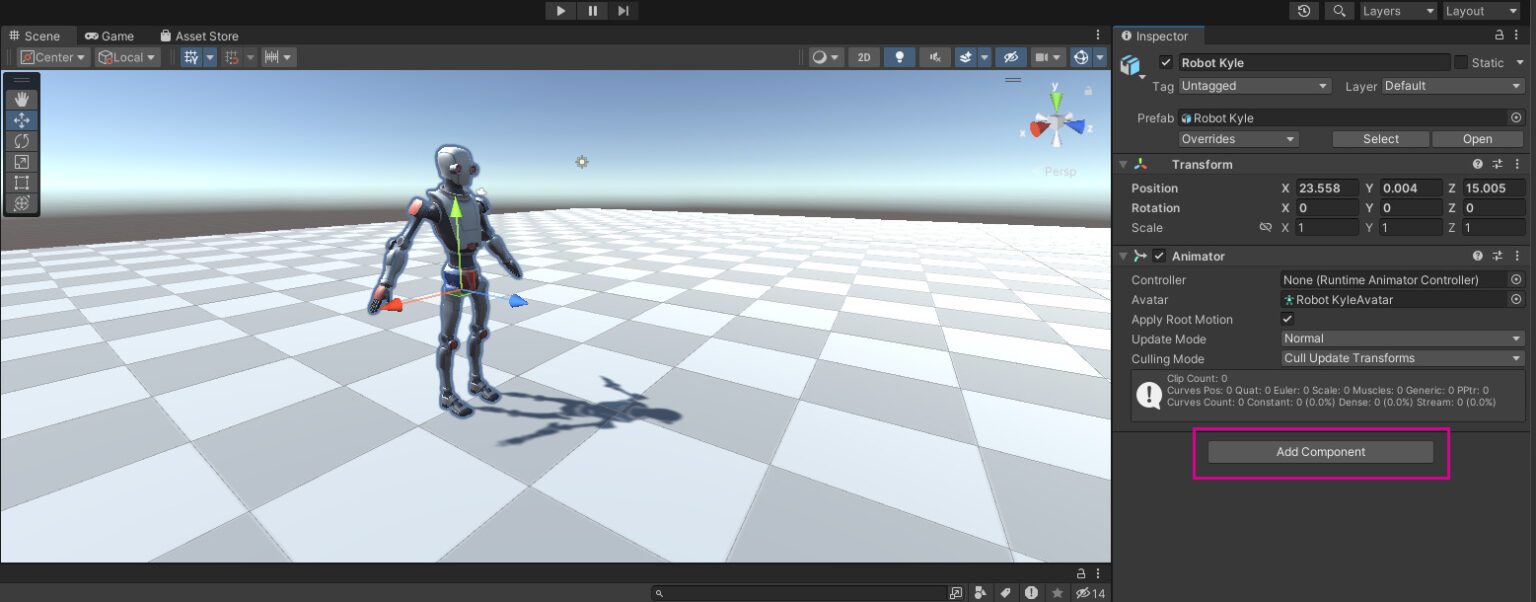Click the Add Component button
The width and height of the screenshot is (1536, 602).
tap(1320, 451)
